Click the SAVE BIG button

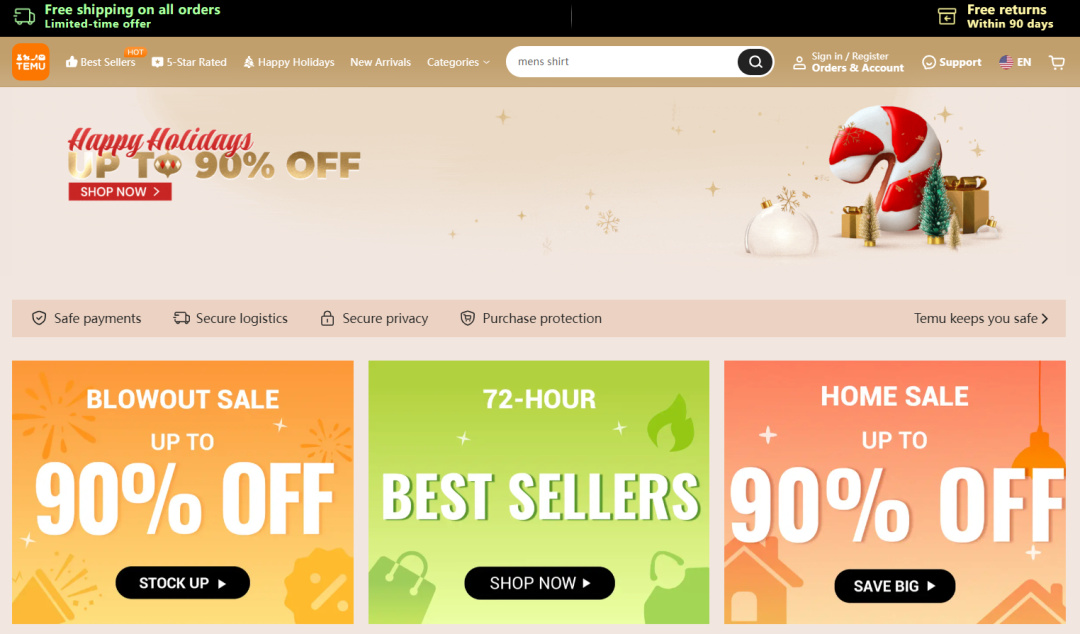point(894,586)
